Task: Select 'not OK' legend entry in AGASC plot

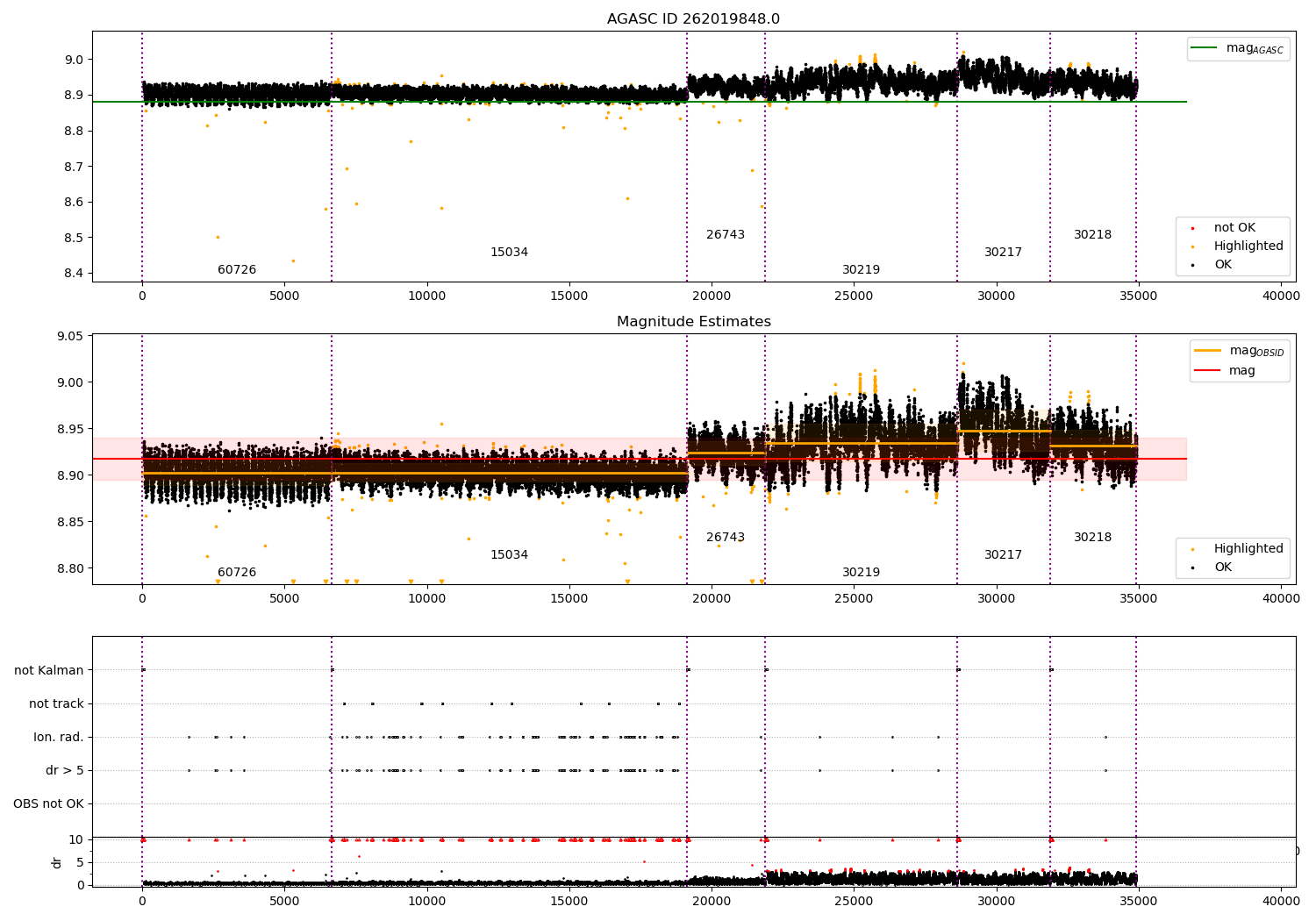Action: 1234,228
